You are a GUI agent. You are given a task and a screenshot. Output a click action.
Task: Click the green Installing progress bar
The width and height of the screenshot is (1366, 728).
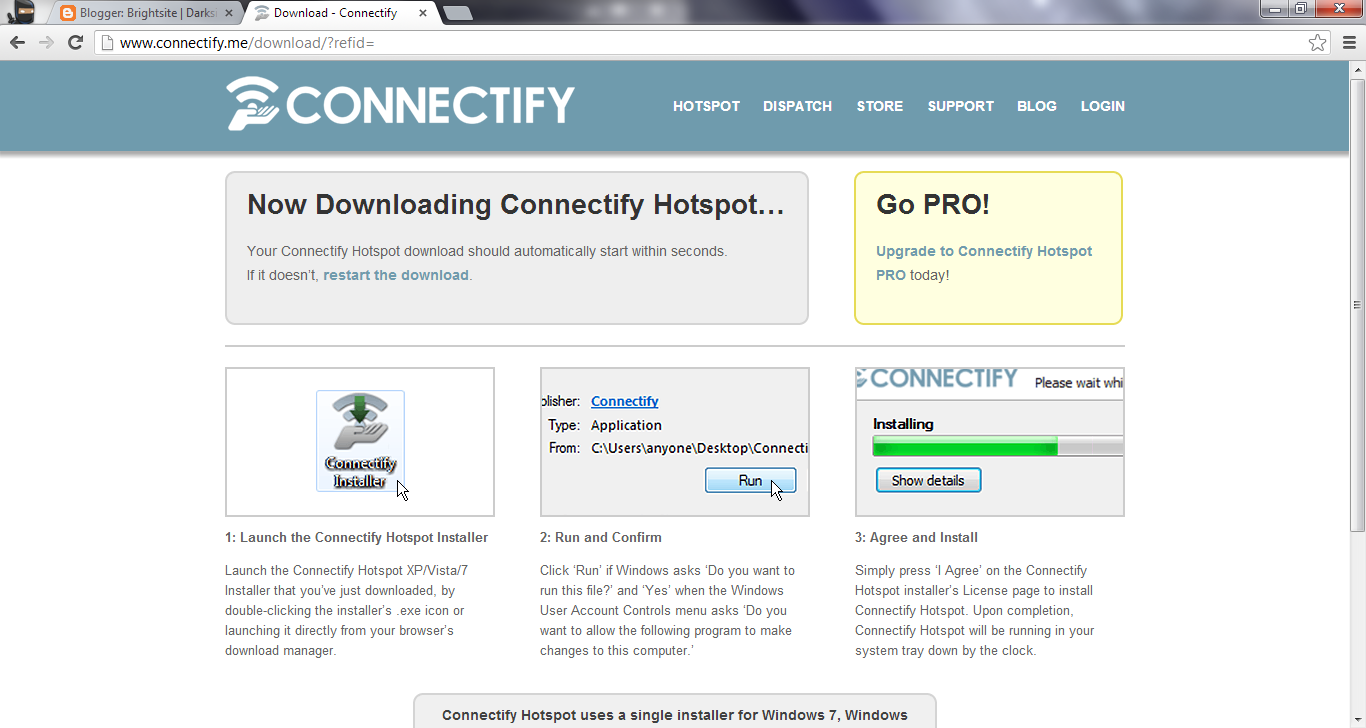[x=963, y=446]
